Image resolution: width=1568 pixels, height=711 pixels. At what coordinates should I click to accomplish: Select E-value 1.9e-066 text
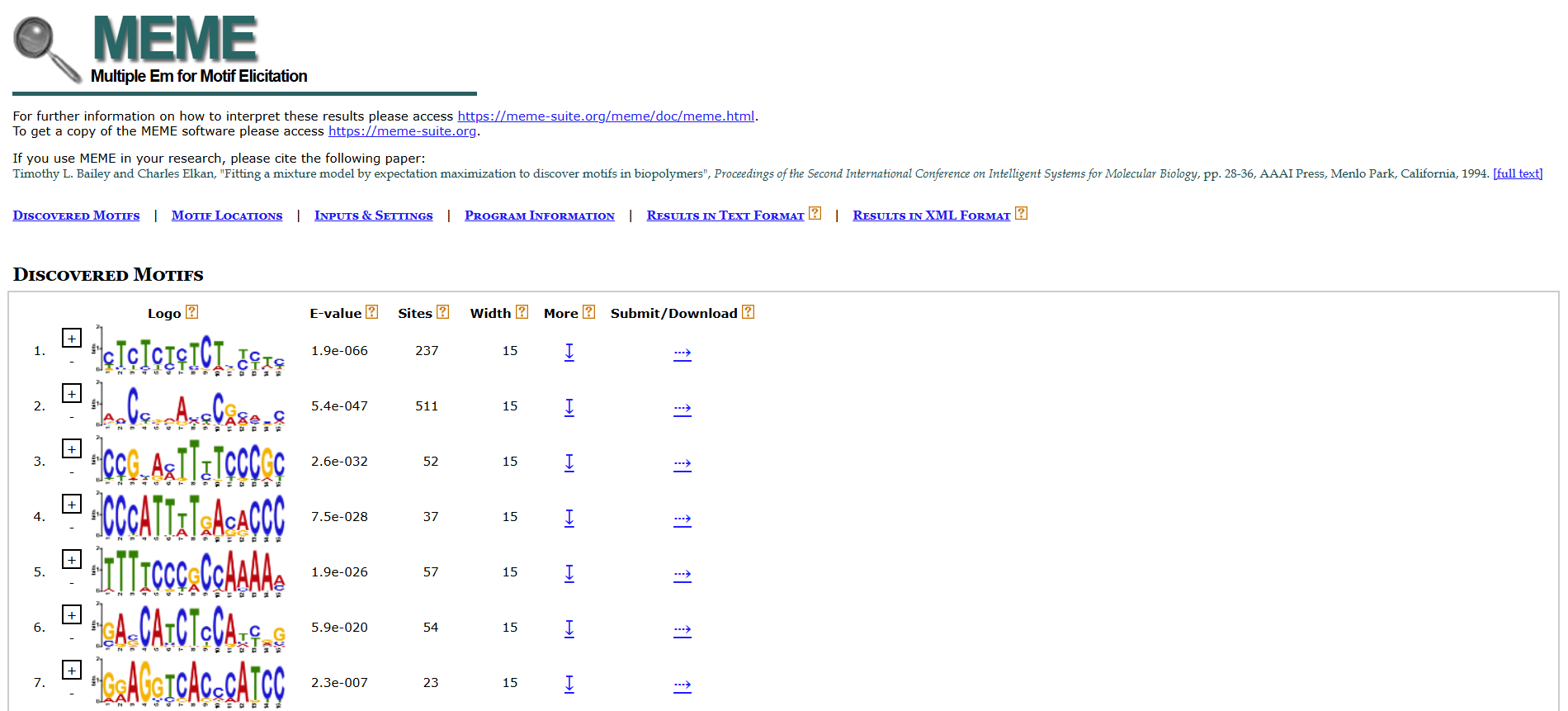[x=339, y=351]
